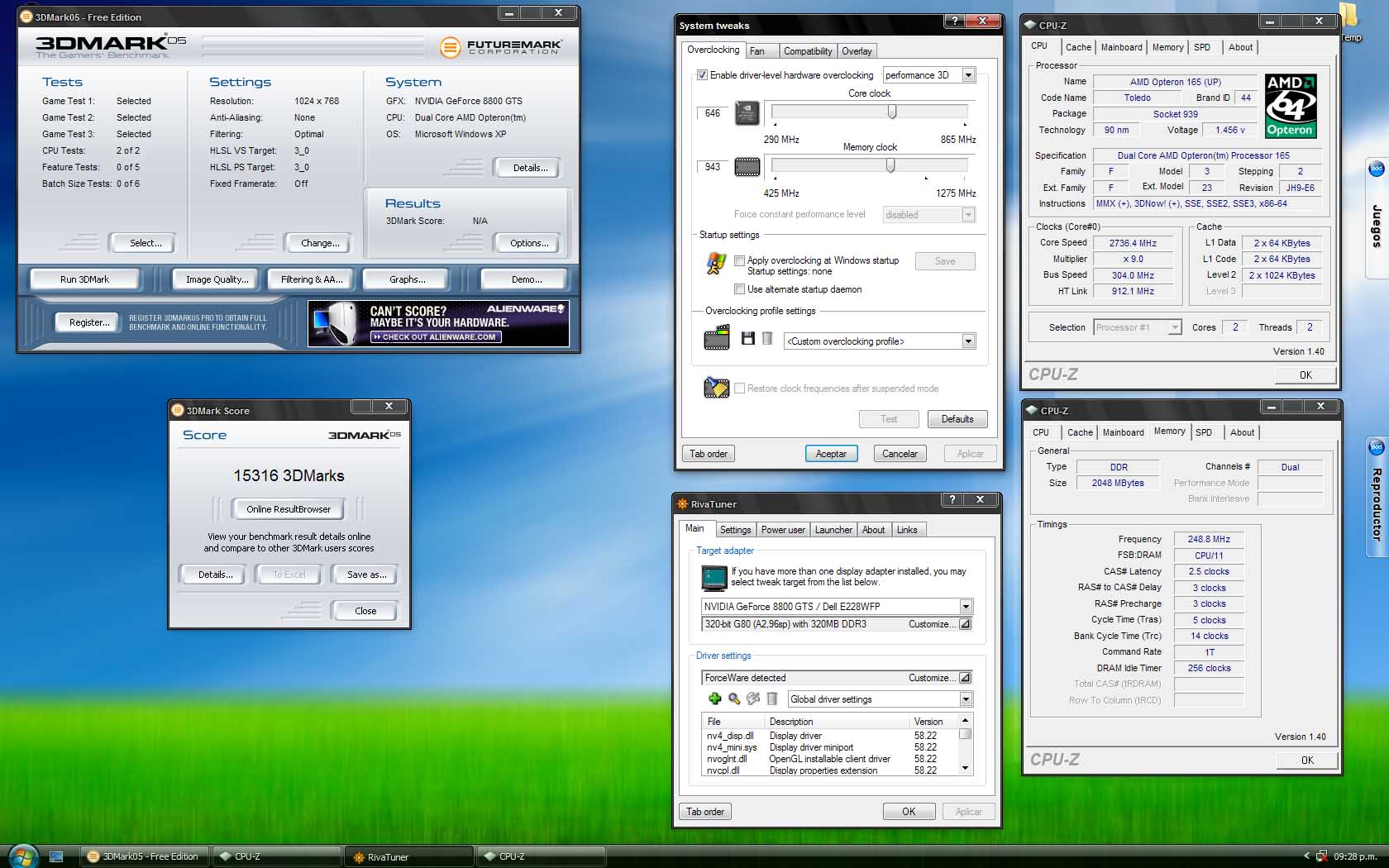1389x868 pixels.
Task: Expand the NVIDIA GeForce 8800 GTS adapter dropdown
Action: [x=965, y=606]
